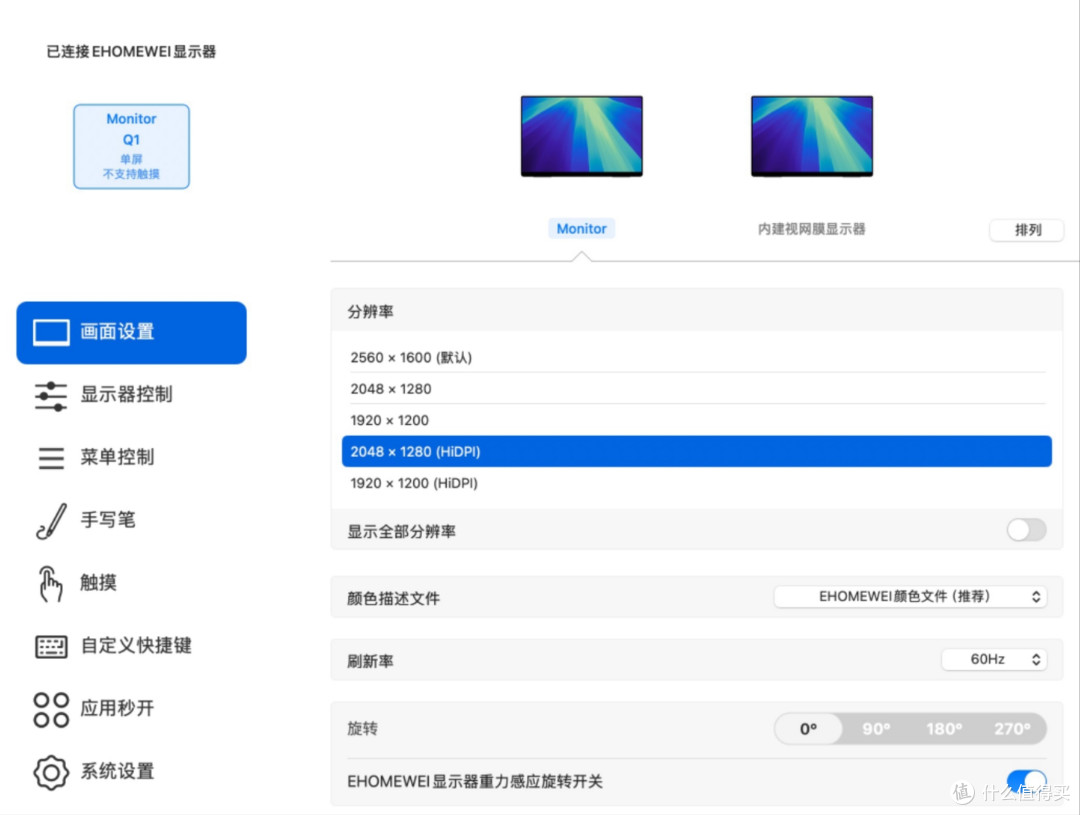The height and width of the screenshot is (815, 1080).
Task: Open 应用秒开 four-circles icon
Action: tap(51, 710)
